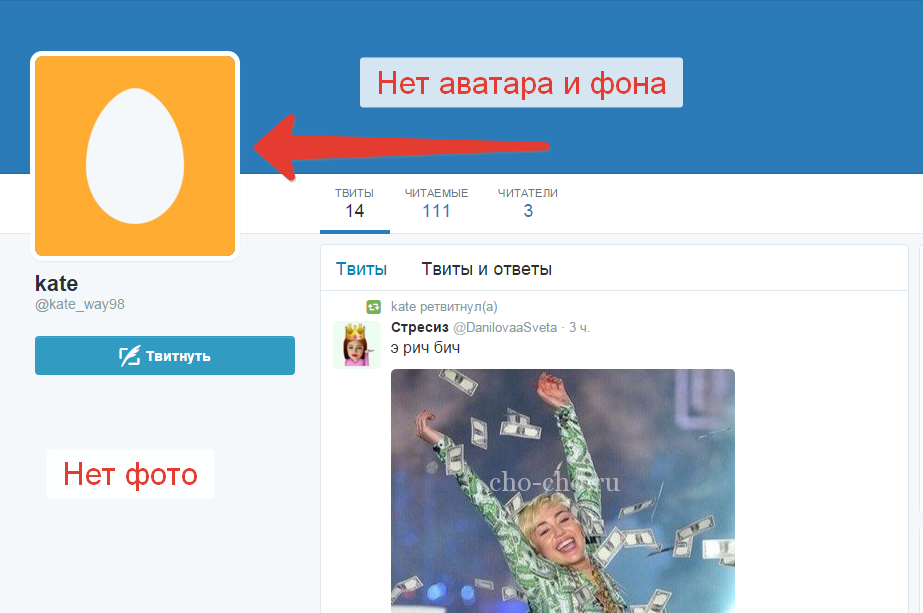Click the @kate_way98 handle
This screenshot has width=923, height=613.
tap(79, 305)
